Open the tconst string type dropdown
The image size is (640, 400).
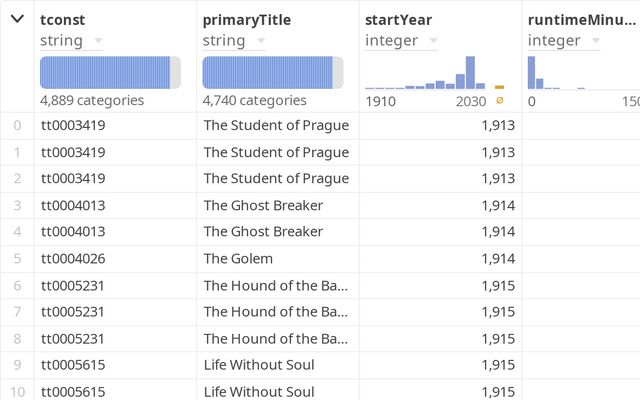point(98,41)
